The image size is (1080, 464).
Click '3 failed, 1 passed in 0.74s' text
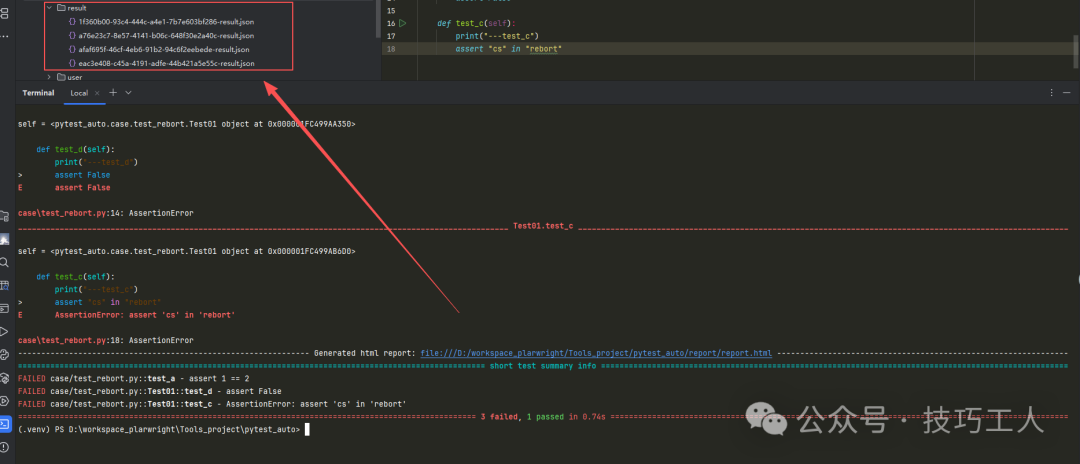pyautogui.click(x=543, y=416)
